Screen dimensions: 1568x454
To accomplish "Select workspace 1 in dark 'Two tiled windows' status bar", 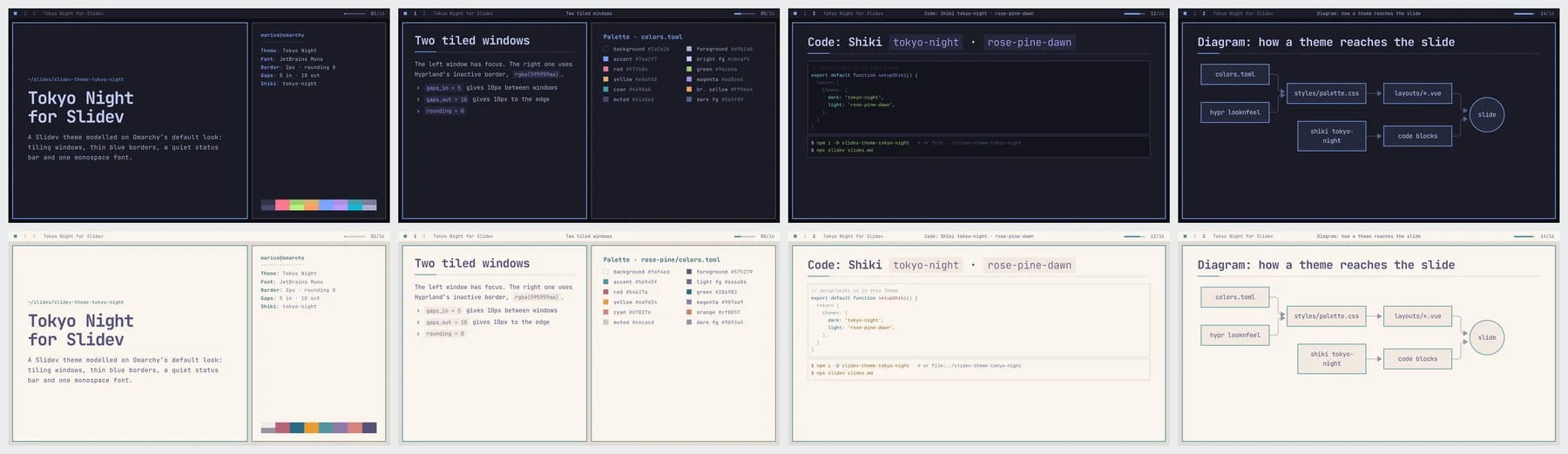I will pyautogui.click(x=415, y=14).
